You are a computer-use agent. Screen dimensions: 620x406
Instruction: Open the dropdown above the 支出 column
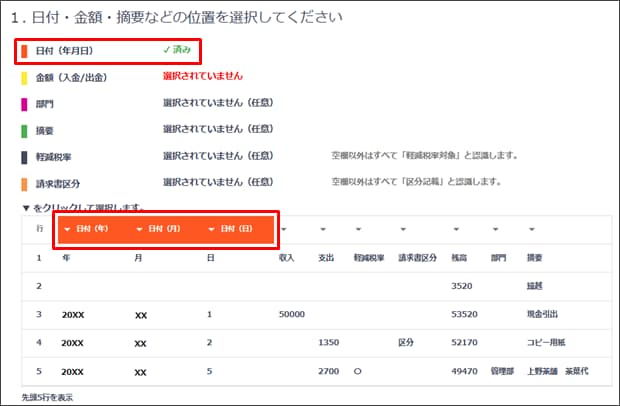[322, 230]
